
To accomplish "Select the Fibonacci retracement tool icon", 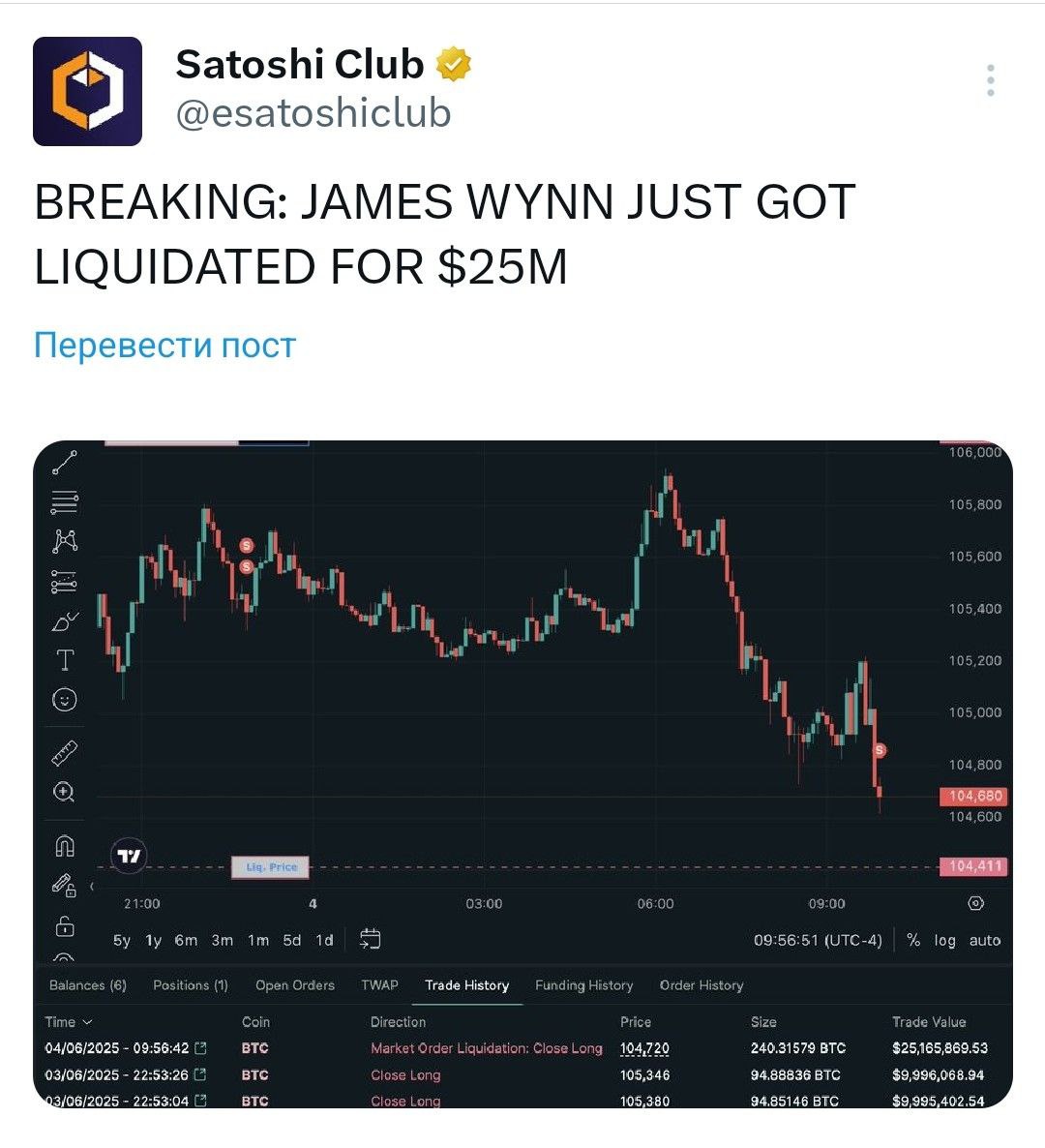I will click(65, 502).
